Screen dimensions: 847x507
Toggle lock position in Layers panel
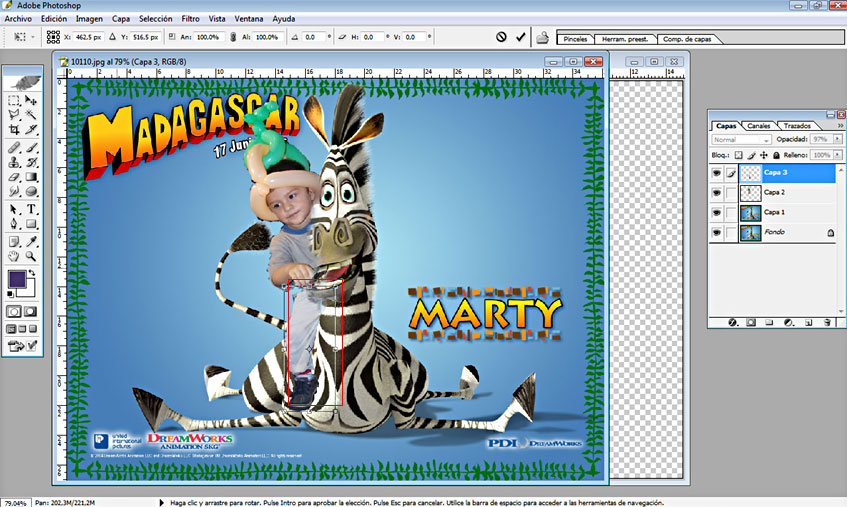[x=764, y=156]
